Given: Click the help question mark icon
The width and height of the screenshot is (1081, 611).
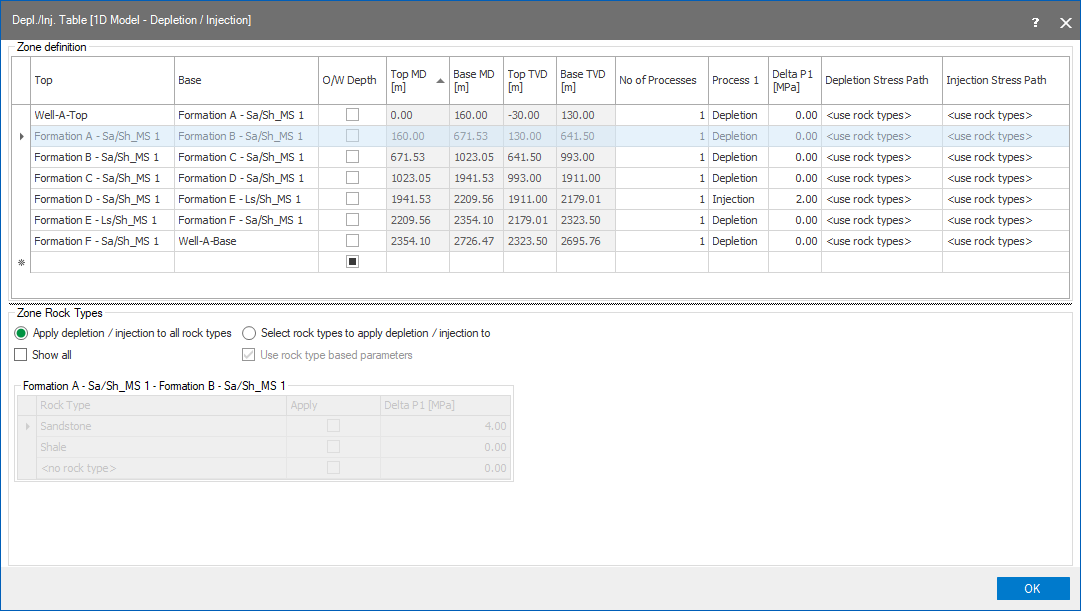Looking at the screenshot, I should (1035, 22).
